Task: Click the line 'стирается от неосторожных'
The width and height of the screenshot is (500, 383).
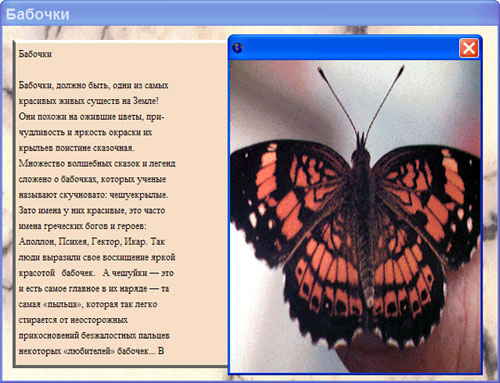Action: pos(73,320)
